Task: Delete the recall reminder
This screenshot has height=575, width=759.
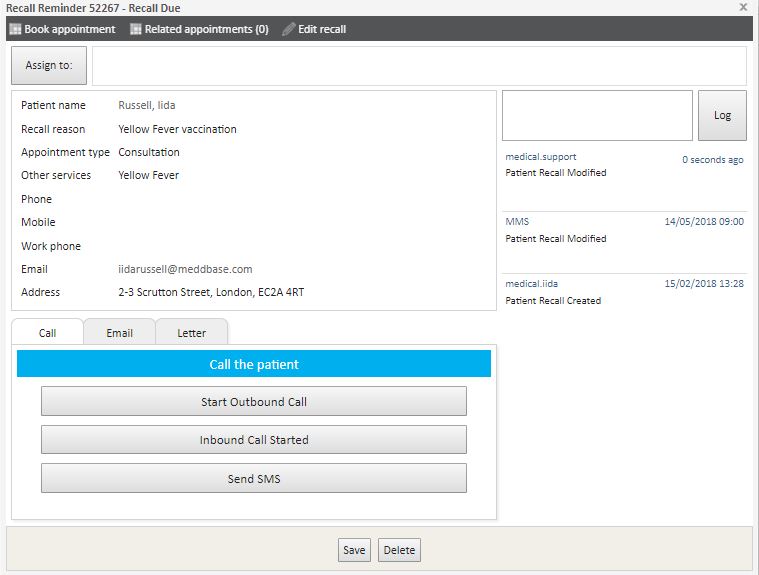Action: click(x=399, y=550)
